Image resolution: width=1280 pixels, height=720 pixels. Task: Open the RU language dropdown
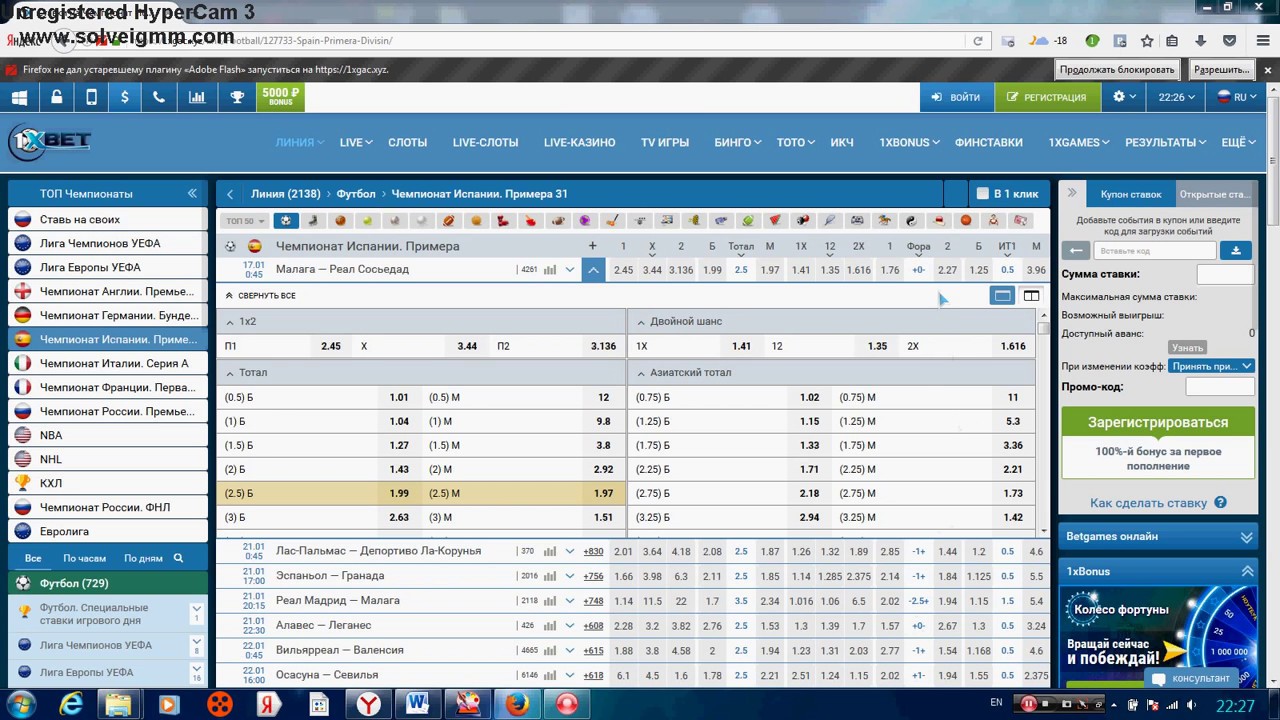[1237, 97]
